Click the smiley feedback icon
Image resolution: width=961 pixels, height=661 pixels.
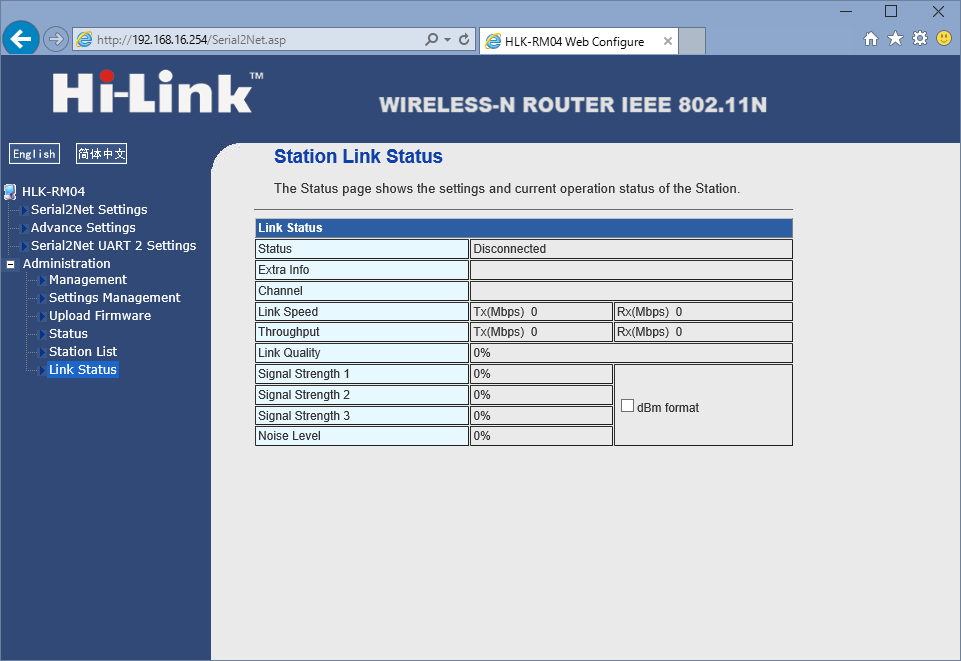(944, 39)
